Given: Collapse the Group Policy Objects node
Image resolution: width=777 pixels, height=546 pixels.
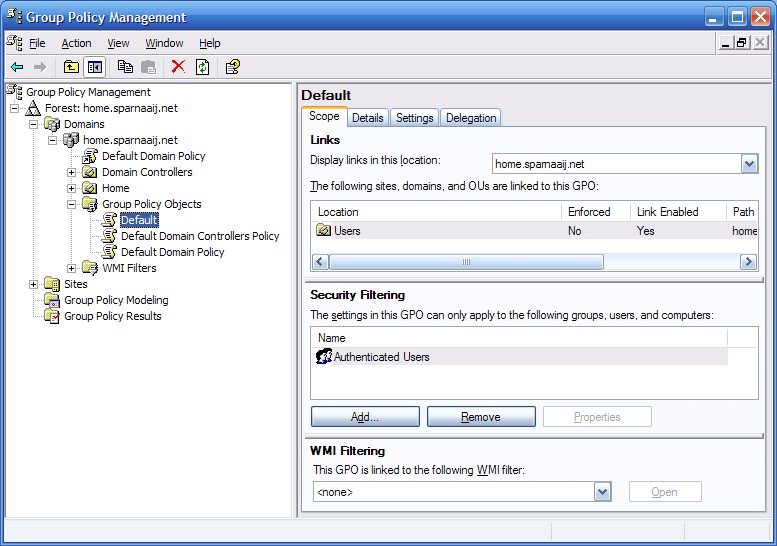Looking at the screenshot, I should click(72, 204).
